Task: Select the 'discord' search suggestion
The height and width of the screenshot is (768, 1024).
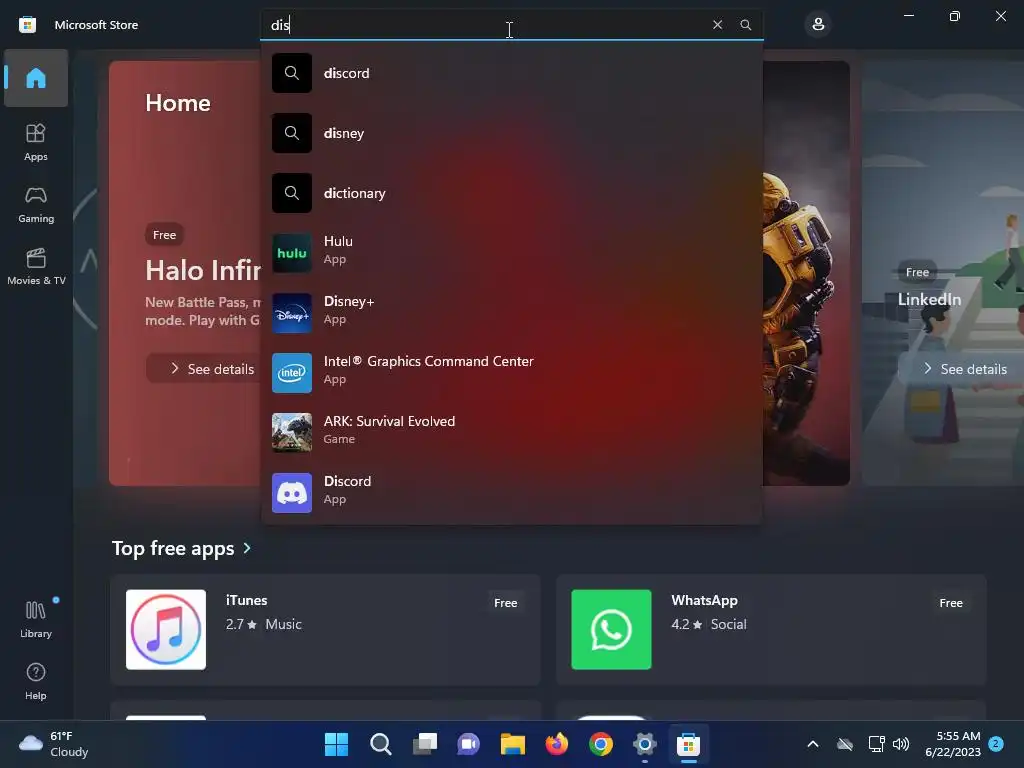Action: [511, 73]
